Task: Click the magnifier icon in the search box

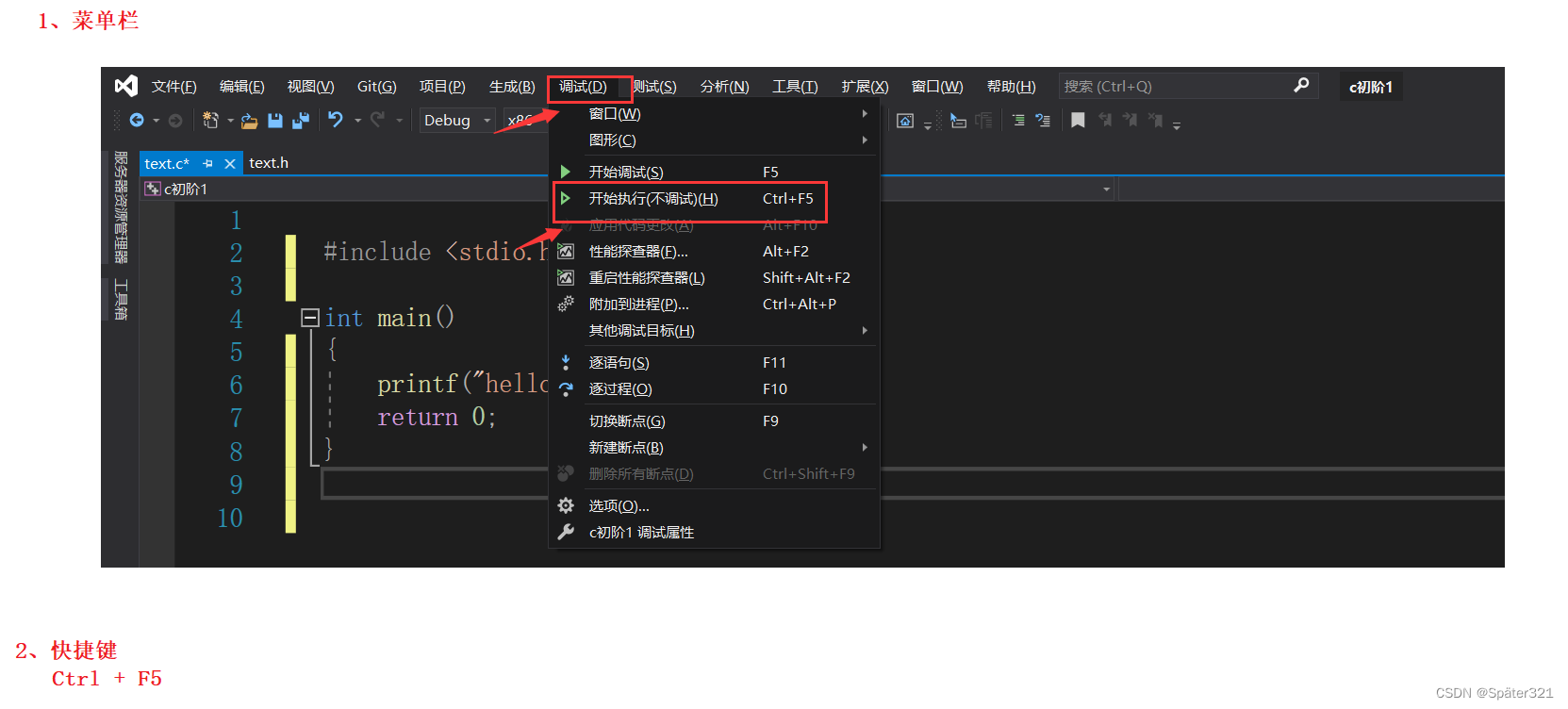Action: 1301,85
